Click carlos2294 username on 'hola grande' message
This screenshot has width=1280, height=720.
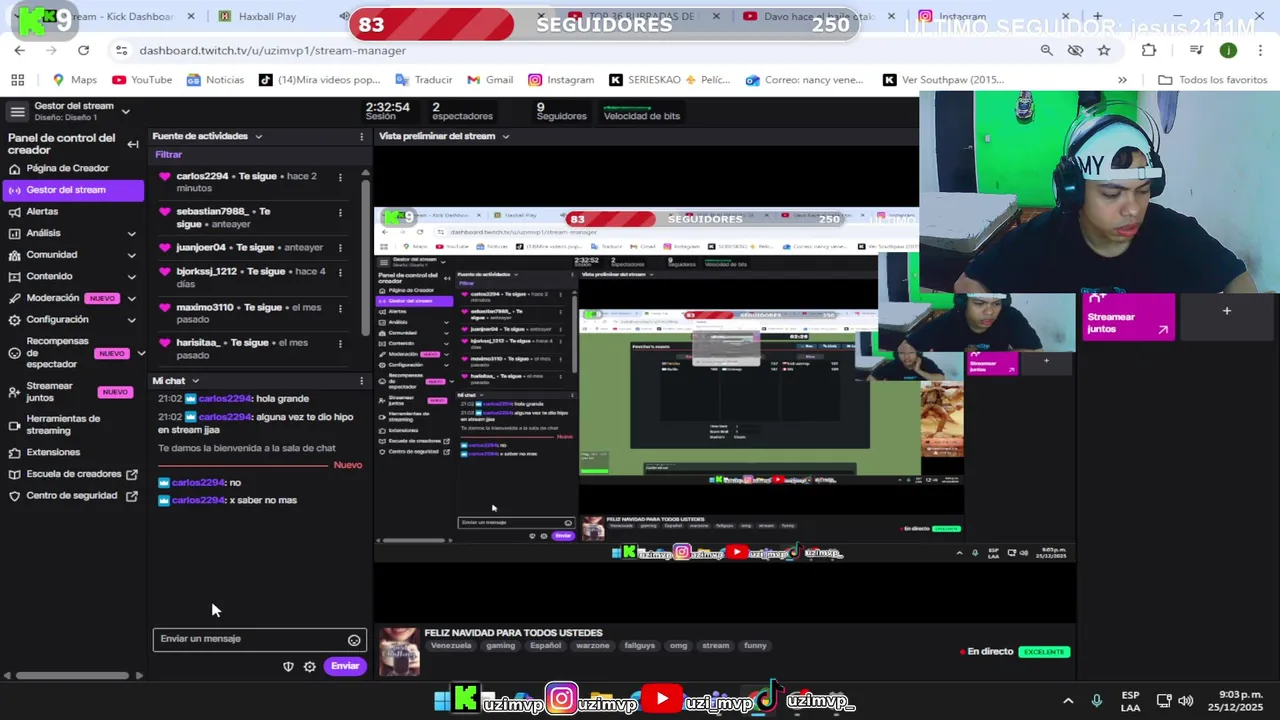pos(225,398)
